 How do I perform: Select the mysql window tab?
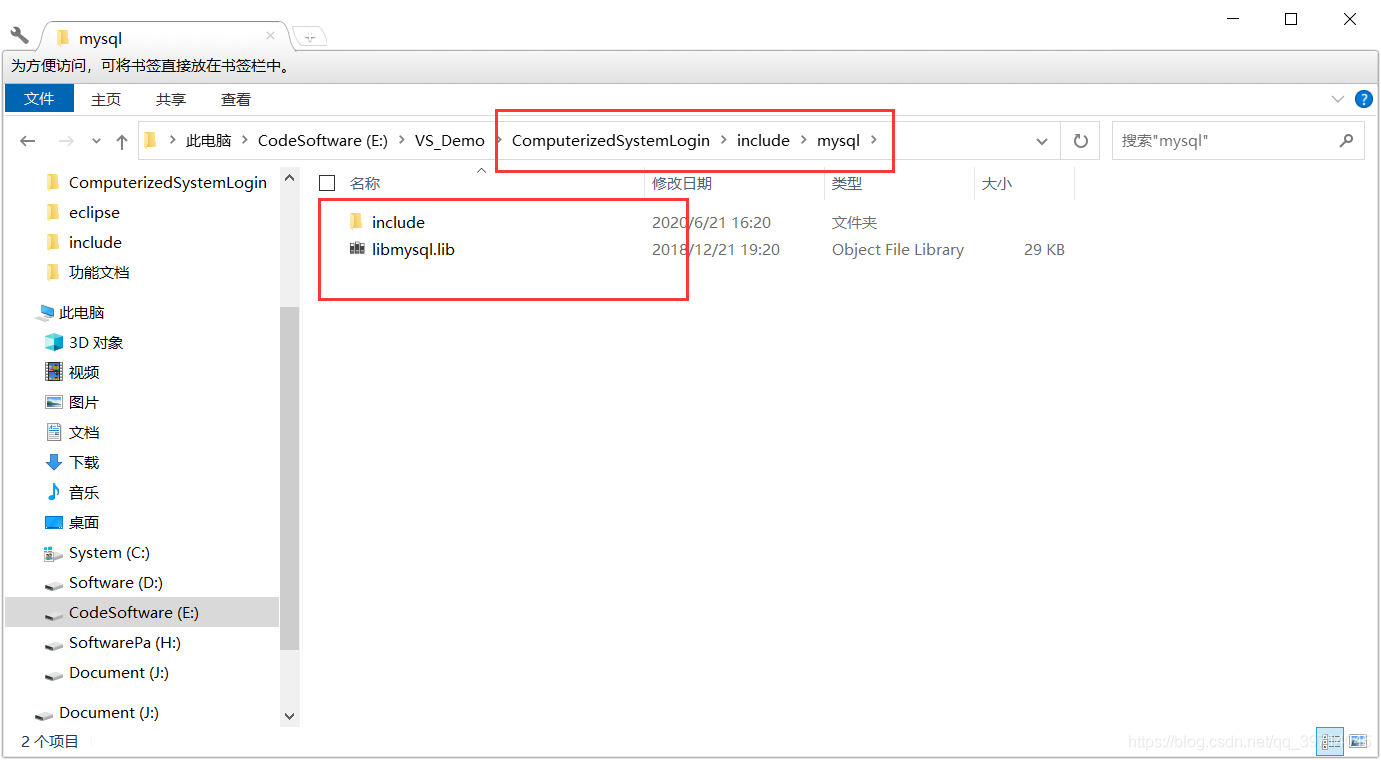coord(165,37)
